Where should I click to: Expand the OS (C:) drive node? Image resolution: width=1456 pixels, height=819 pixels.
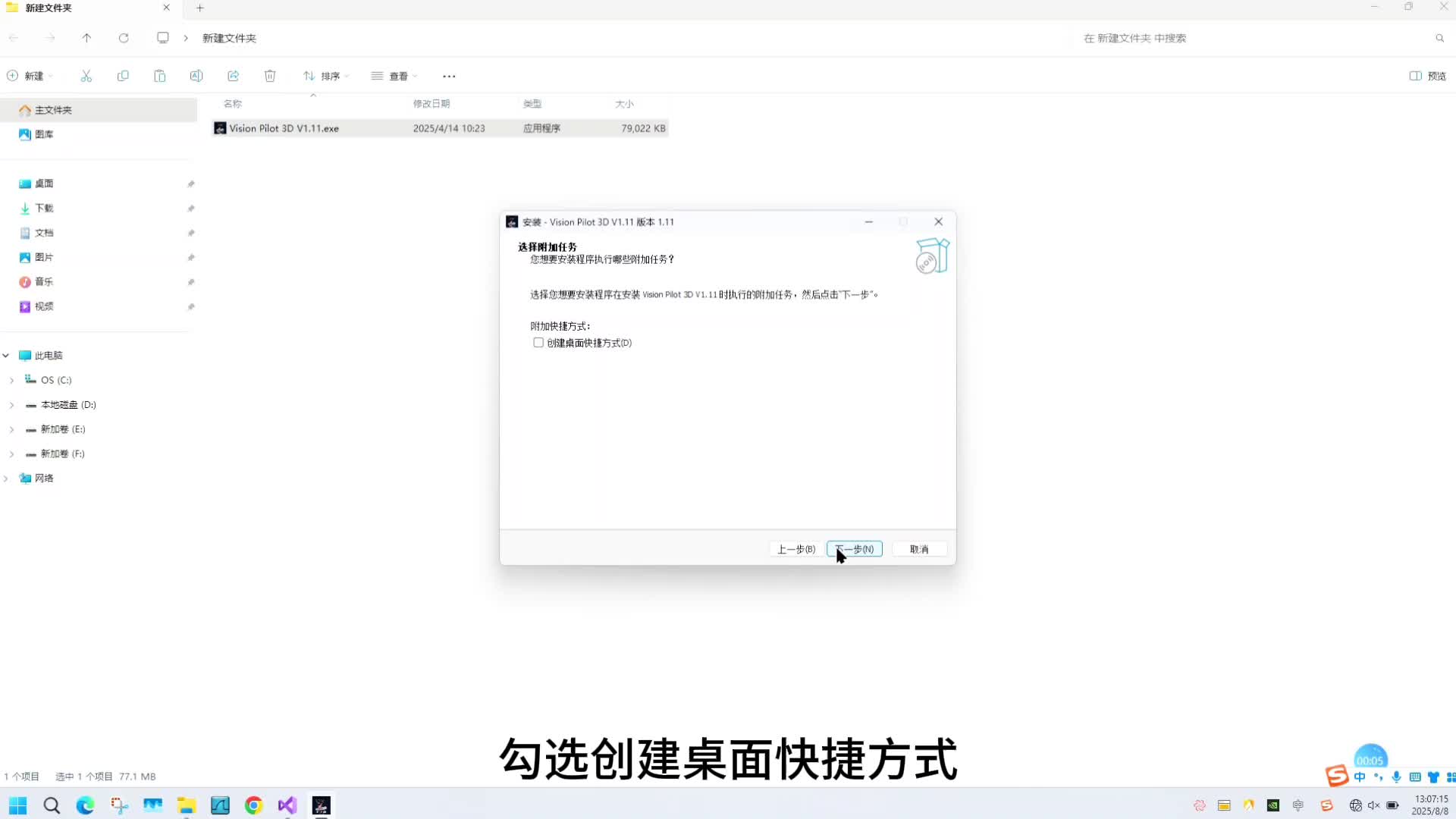(11, 380)
